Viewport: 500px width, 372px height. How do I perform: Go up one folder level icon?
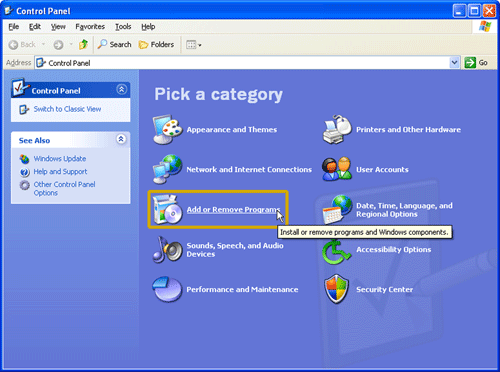click(x=83, y=44)
